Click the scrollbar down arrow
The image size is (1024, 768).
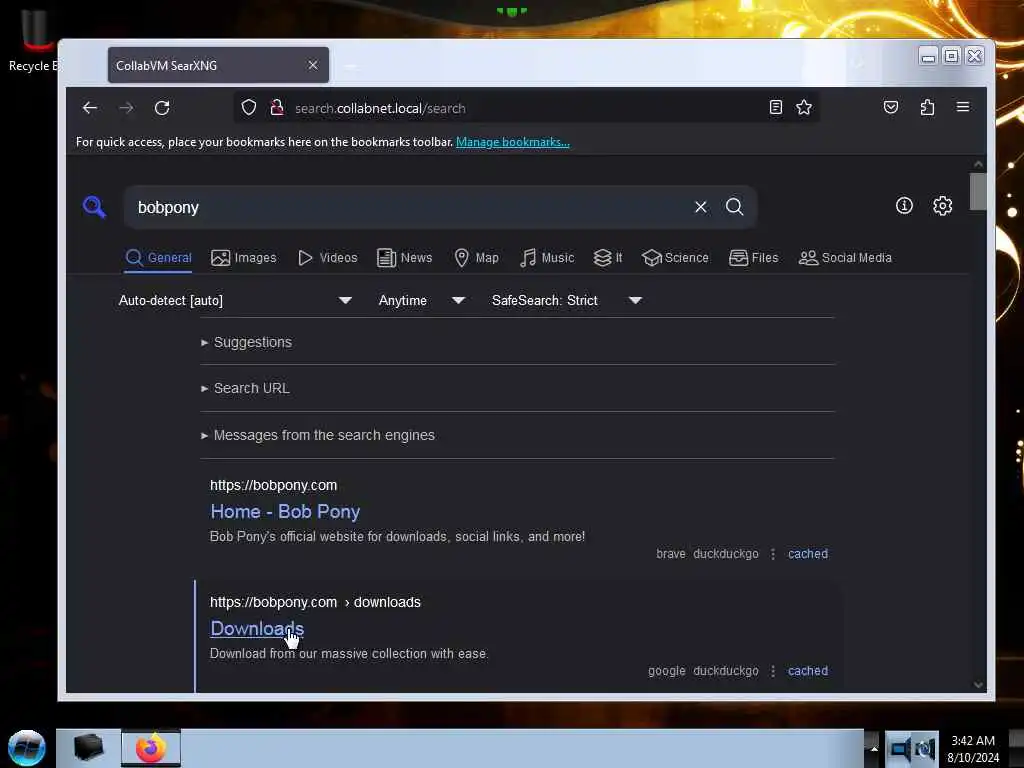coord(978,684)
